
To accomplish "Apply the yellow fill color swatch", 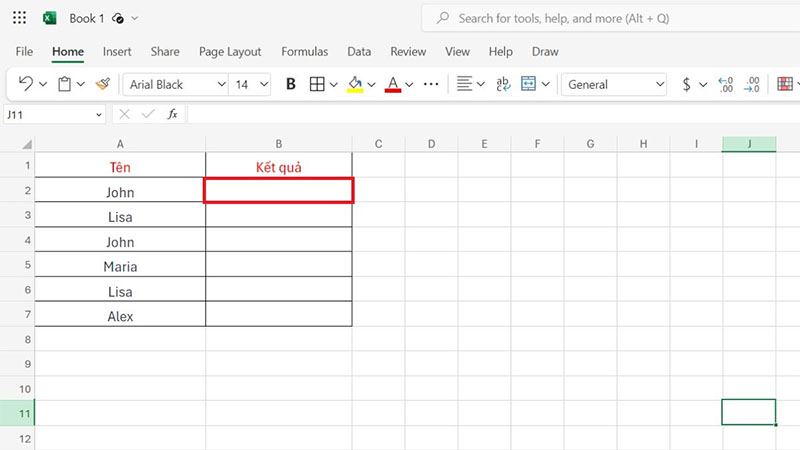I will (355, 85).
